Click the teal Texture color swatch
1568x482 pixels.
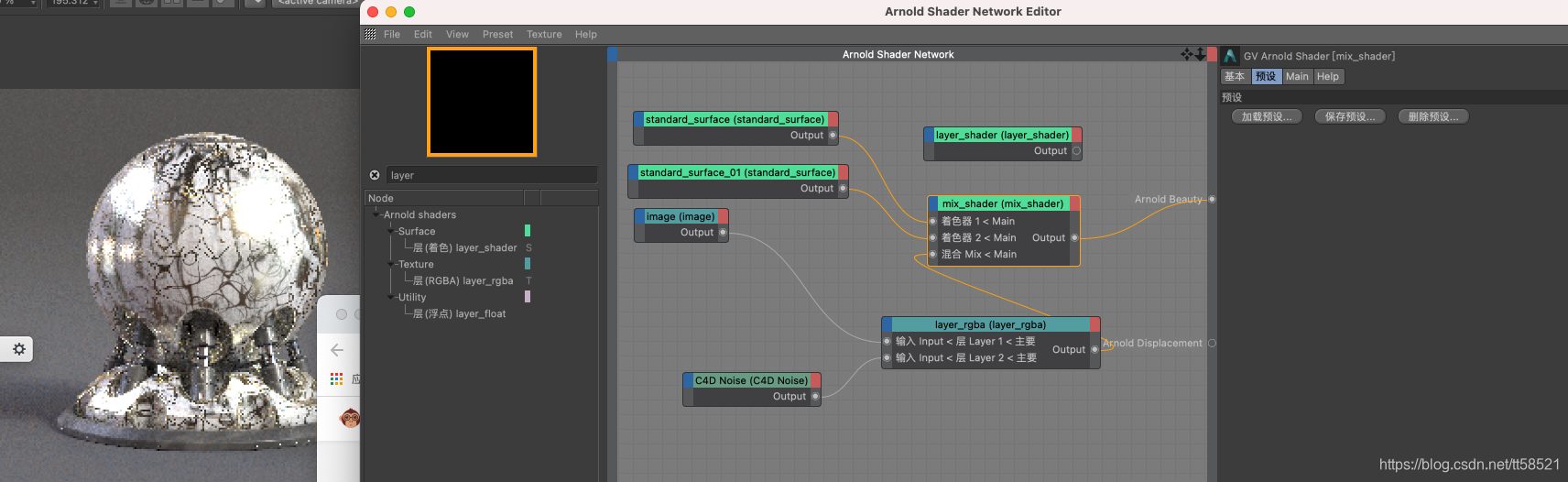pos(528,264)
